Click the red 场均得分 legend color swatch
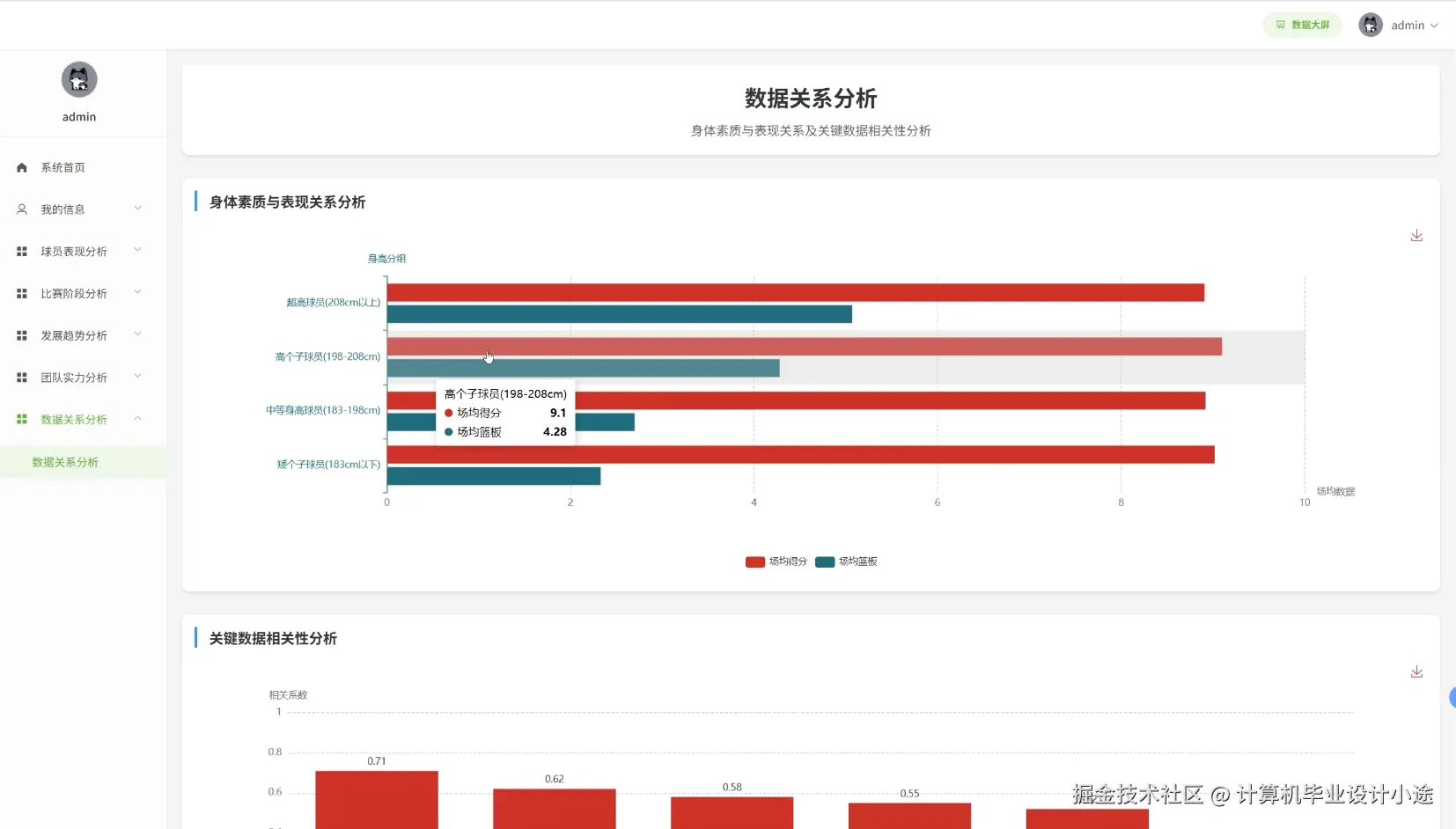 [754, 561]
